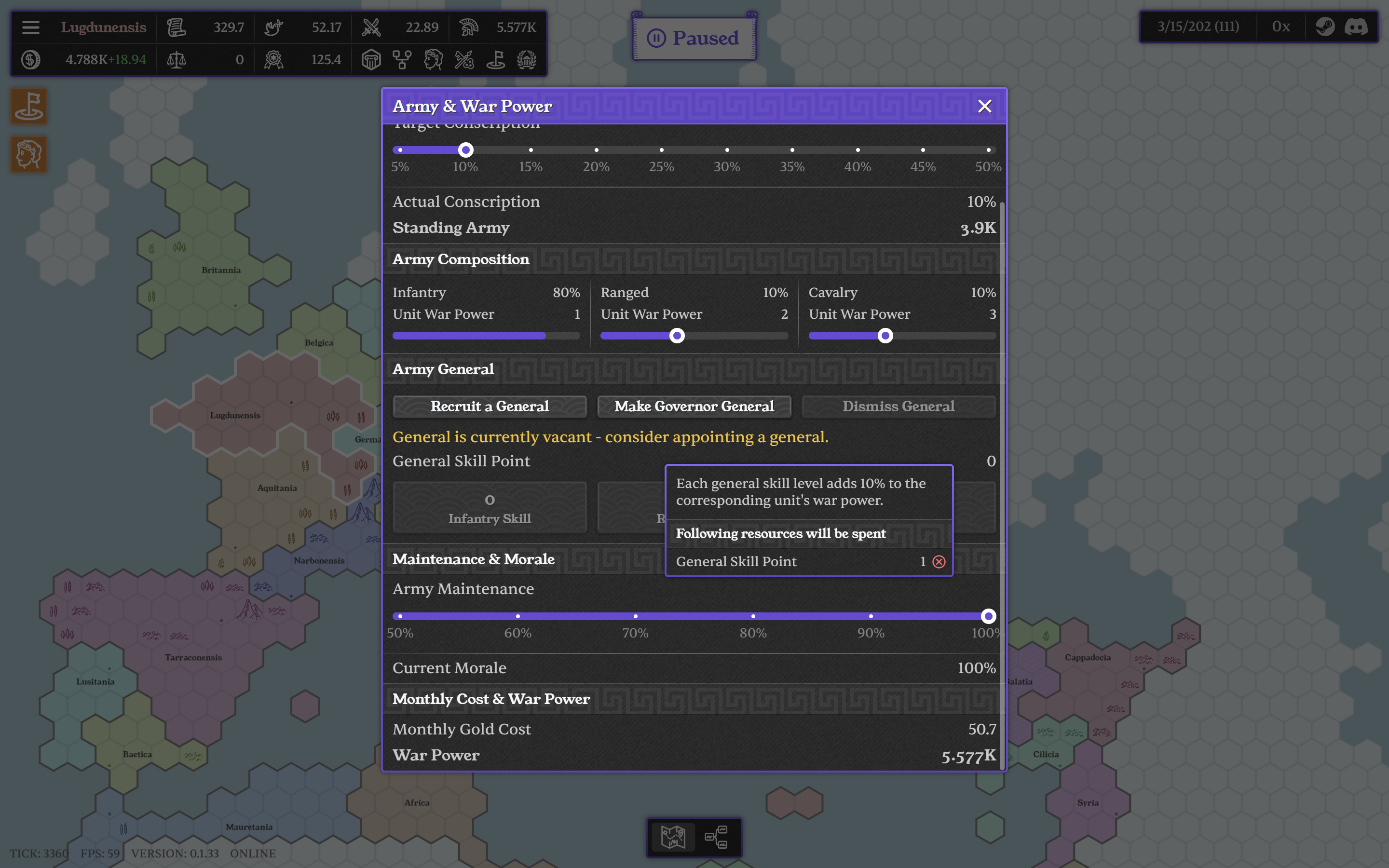Select the Syria region on the map

coord(1088,802)
